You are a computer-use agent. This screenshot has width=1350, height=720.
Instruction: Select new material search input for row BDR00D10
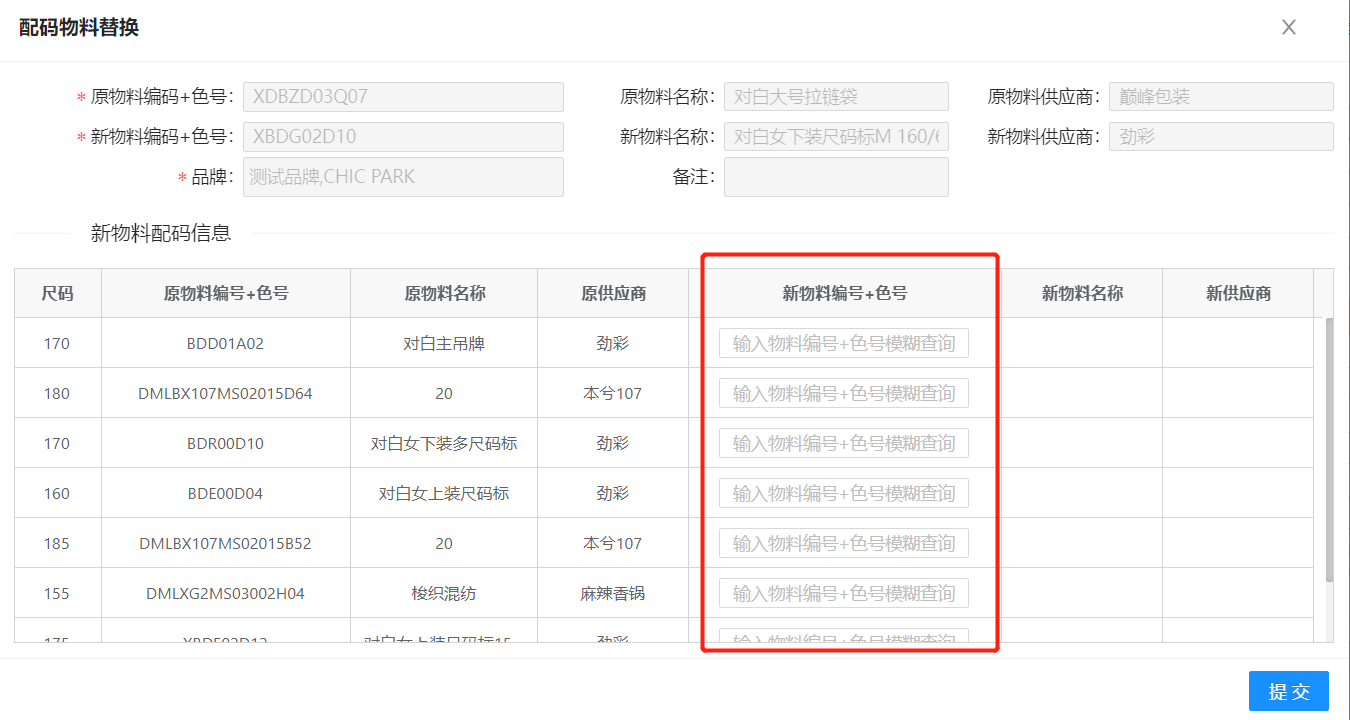[843, 444]
